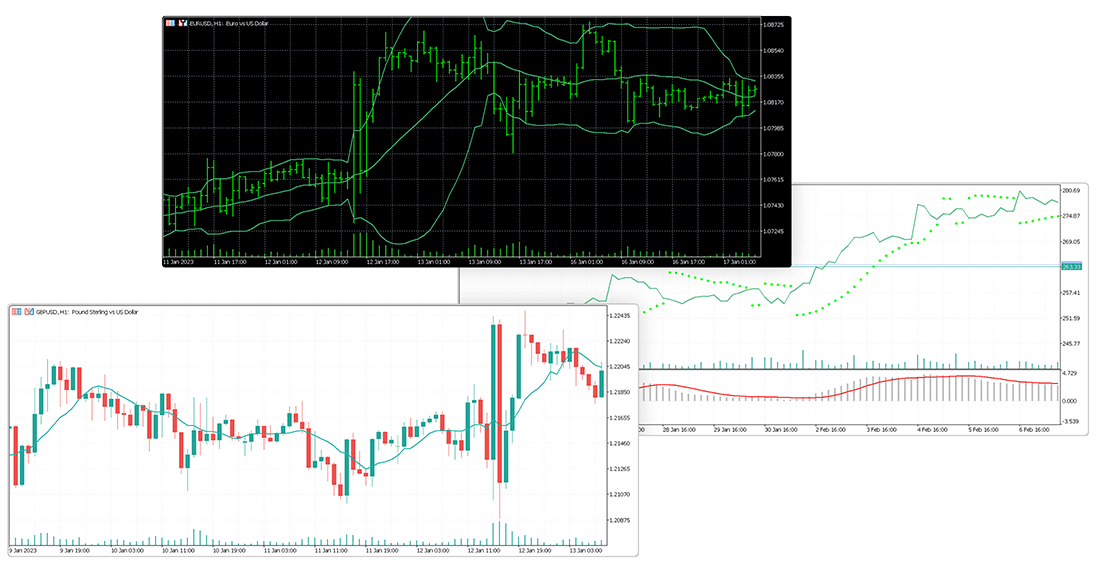Click the 1.21850 price on GBPUSD scale
This screenshot has width=1097, height=569.
tap(620, 393)
